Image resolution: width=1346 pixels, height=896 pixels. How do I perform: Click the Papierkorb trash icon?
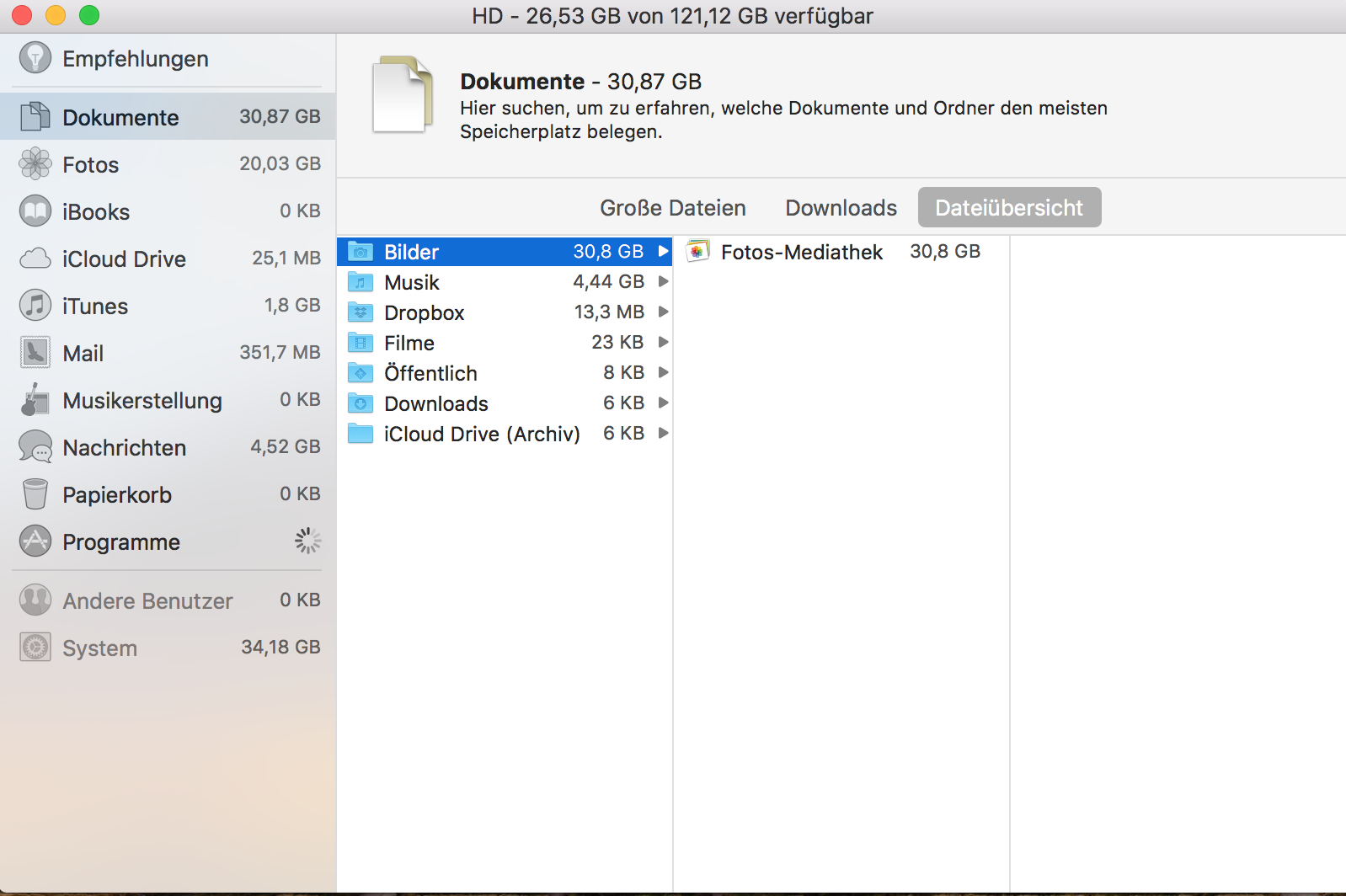(35, 493)
